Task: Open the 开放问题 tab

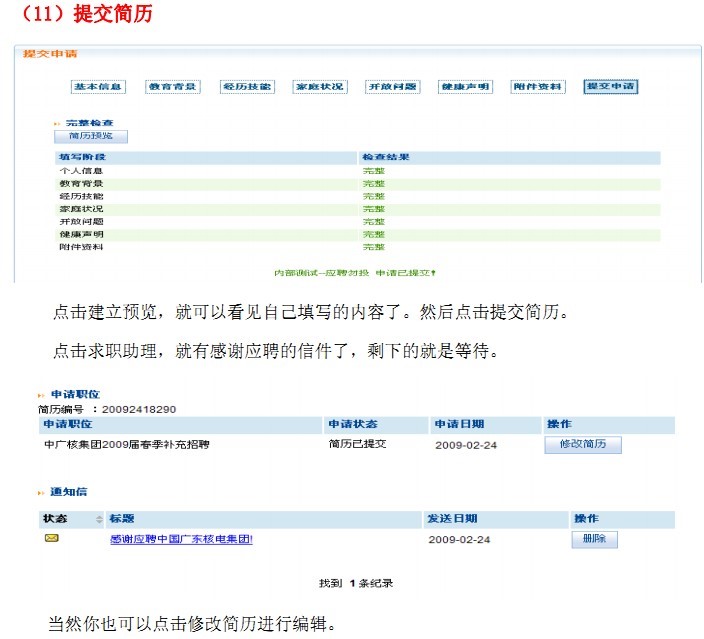Action: click(x=392, y=87)
